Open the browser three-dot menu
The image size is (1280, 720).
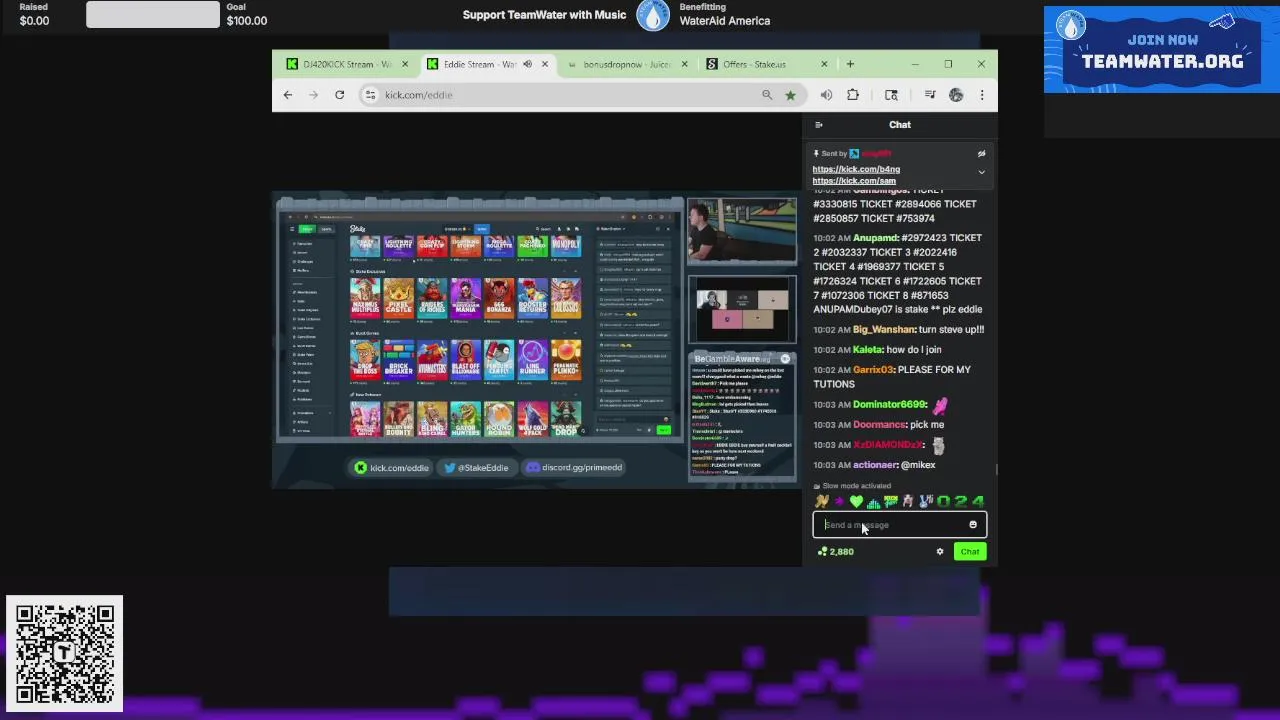click(982, 95)
